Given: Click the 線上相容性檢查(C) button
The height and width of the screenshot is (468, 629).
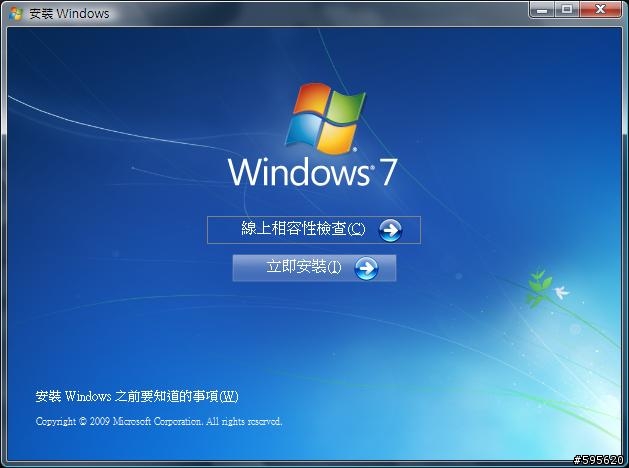Looking at the screenshot, I should 314,230.
